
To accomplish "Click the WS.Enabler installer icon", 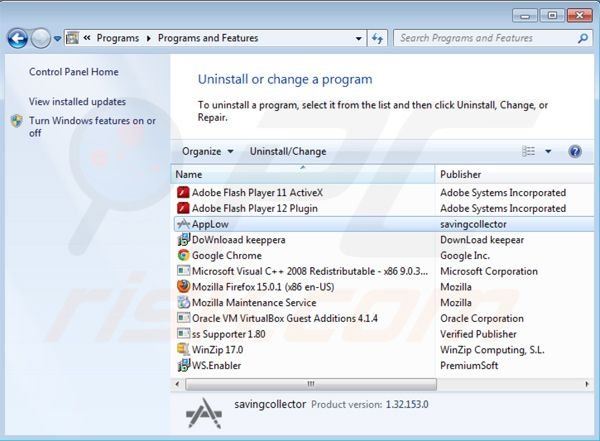I will point(183,365).
